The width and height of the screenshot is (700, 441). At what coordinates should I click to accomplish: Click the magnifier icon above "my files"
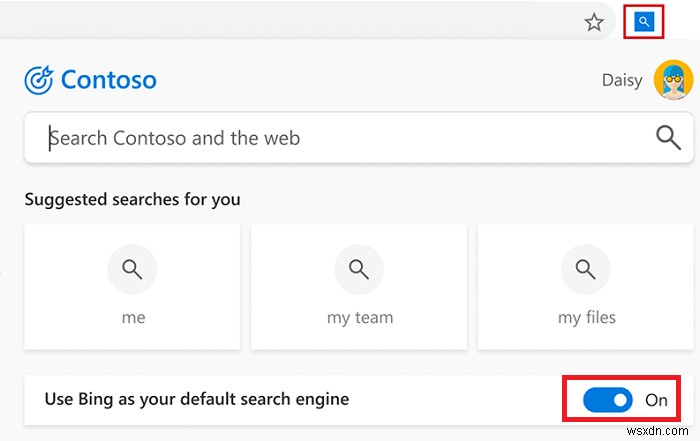click(586, 269)
